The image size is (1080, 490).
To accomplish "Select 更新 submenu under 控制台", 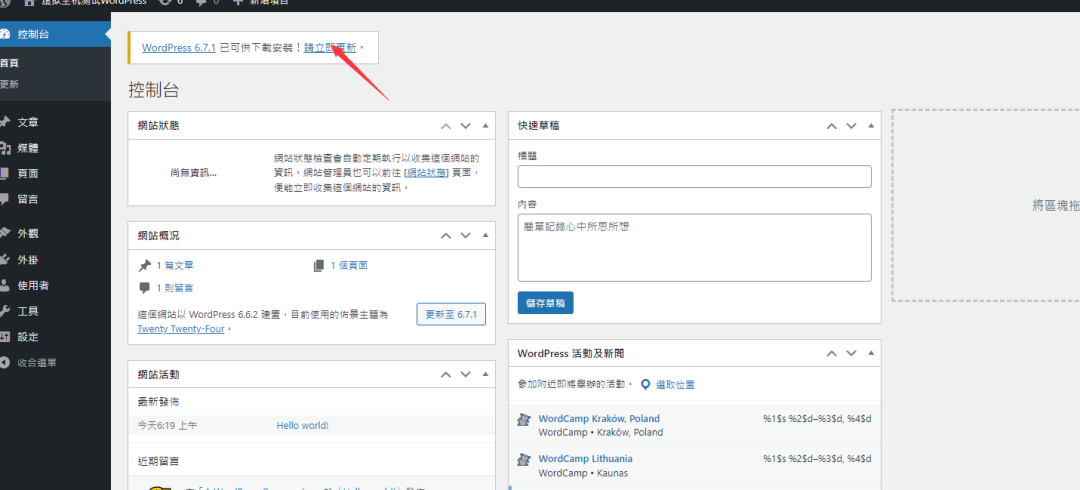I will (x=10, y=84).
